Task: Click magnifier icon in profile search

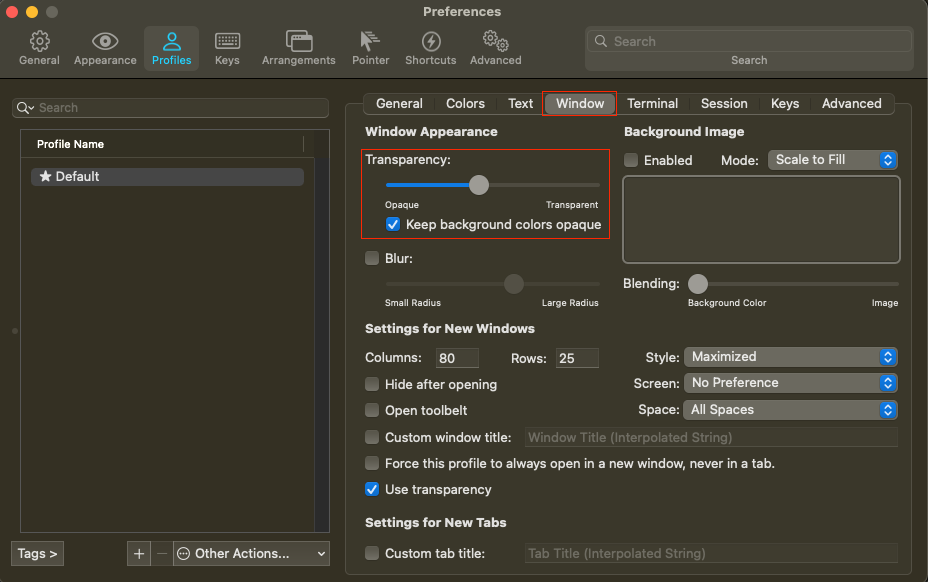Action: point(25,108)
